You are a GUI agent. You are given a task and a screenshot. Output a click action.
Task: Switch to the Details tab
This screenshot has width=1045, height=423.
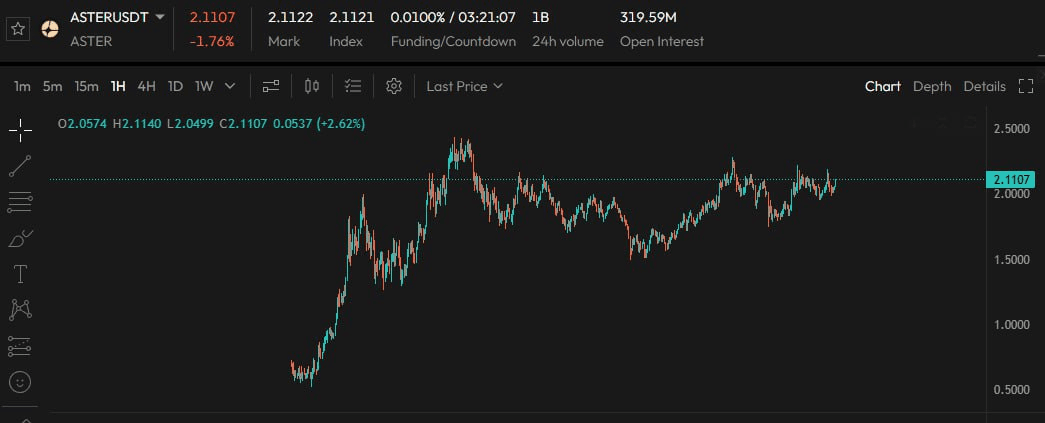984,86
